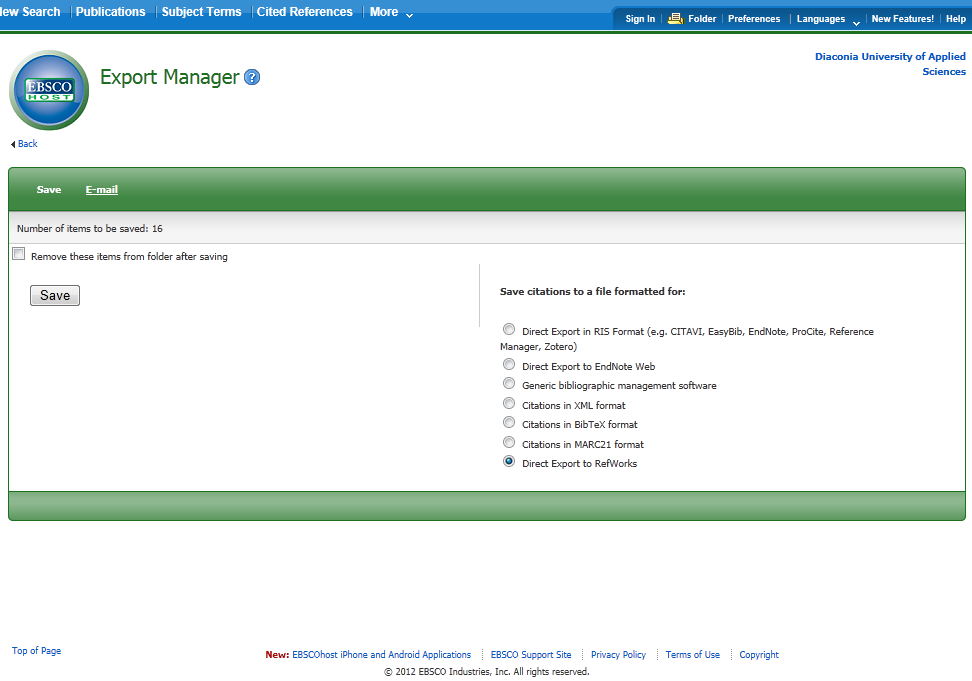Viewport: 972px width, 681px height.
Task: Open the Languages dropdown
Action: pos(828,19)
